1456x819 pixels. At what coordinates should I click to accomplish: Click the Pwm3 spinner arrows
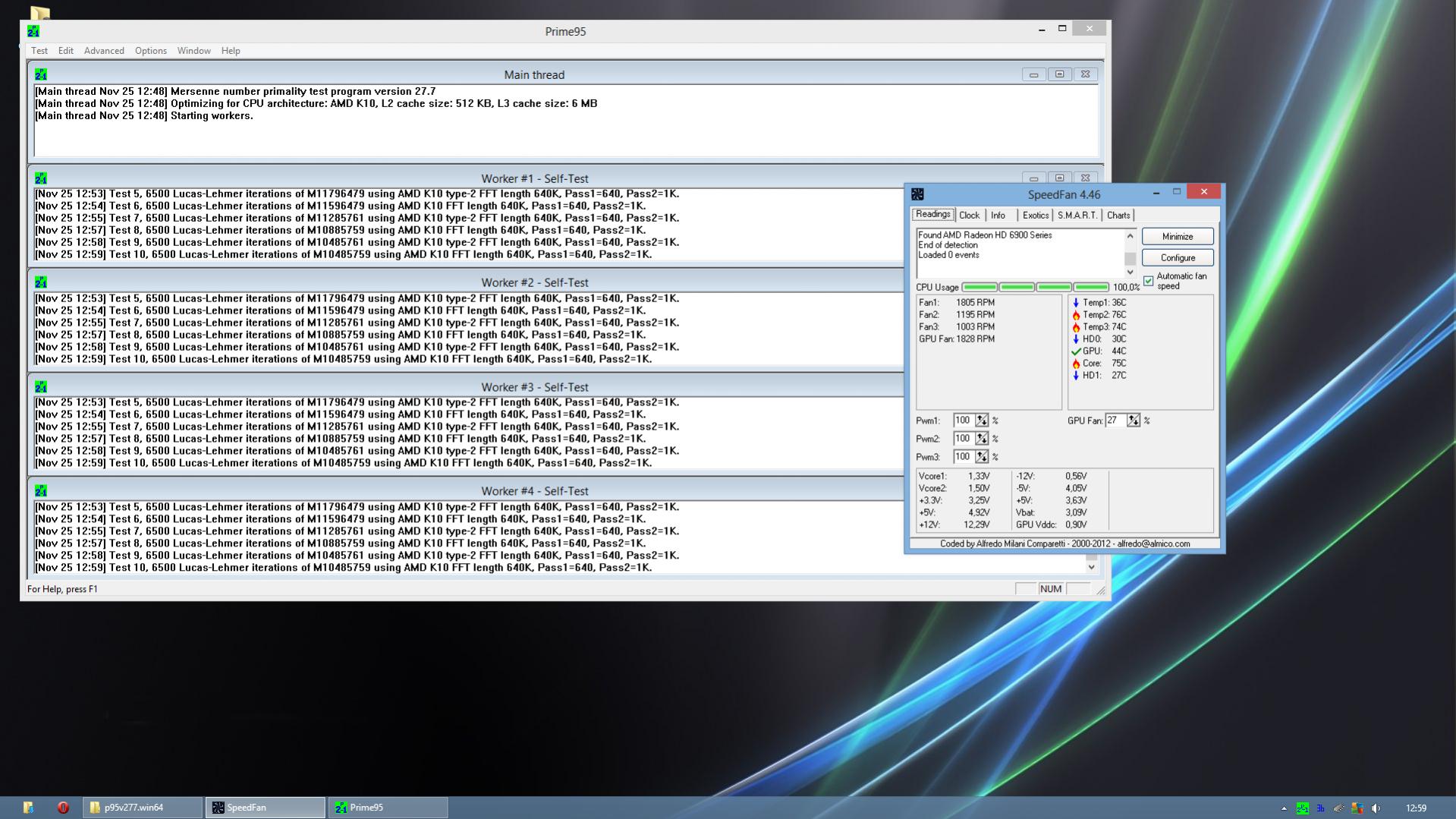click(x=982, y=457)
